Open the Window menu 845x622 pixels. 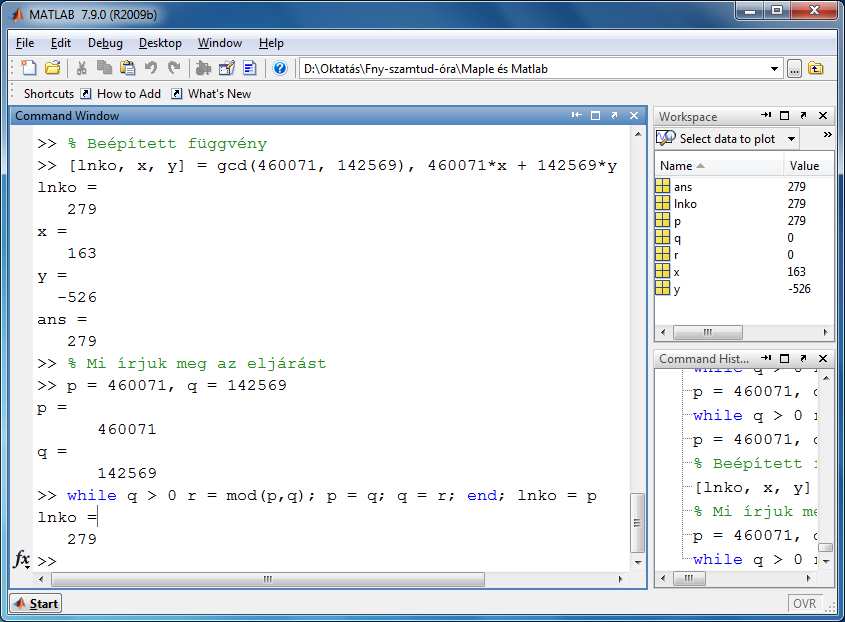220,43
